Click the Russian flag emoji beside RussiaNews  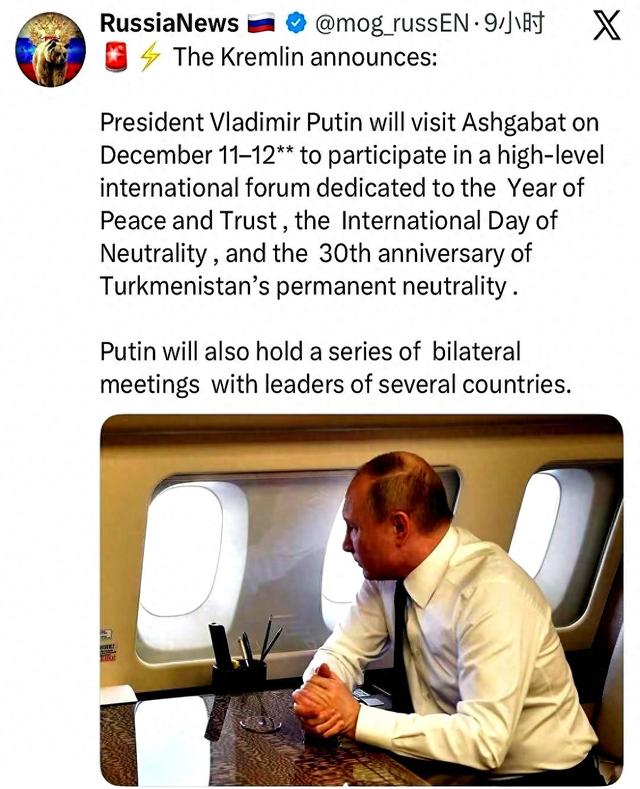[x=260, y=23]
